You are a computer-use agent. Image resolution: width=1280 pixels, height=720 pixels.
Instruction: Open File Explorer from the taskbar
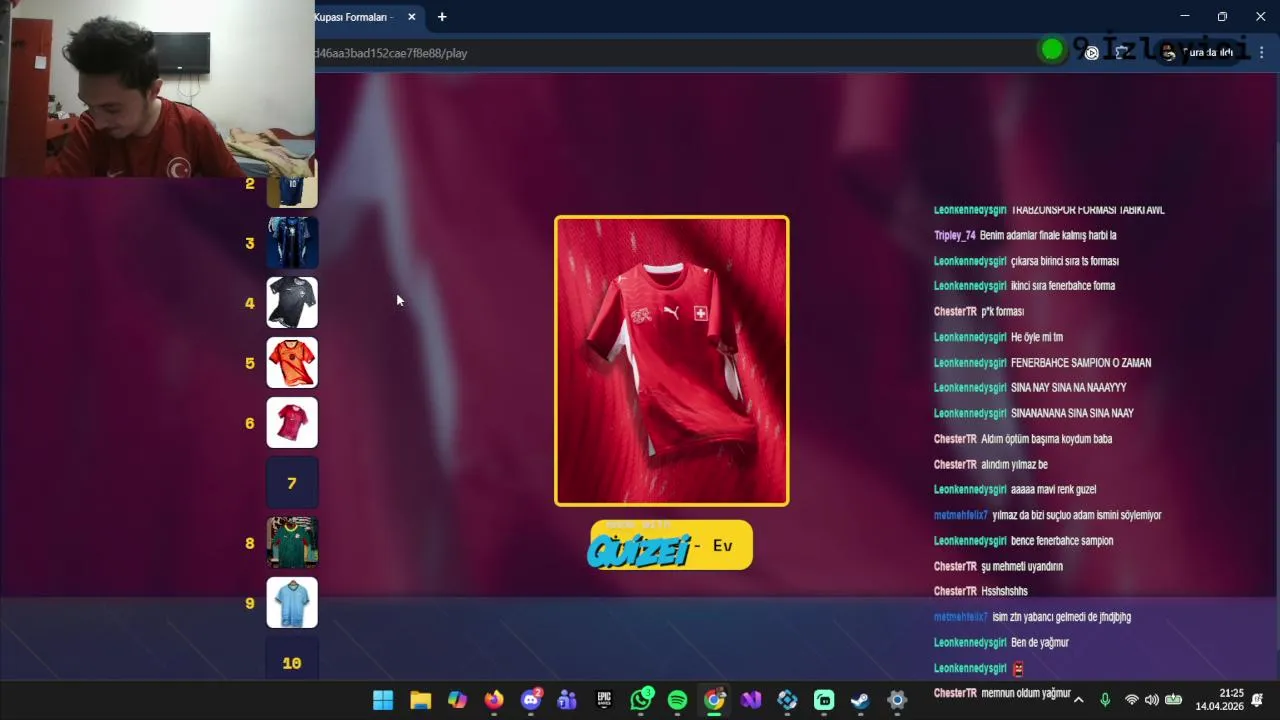pos(420,700)
